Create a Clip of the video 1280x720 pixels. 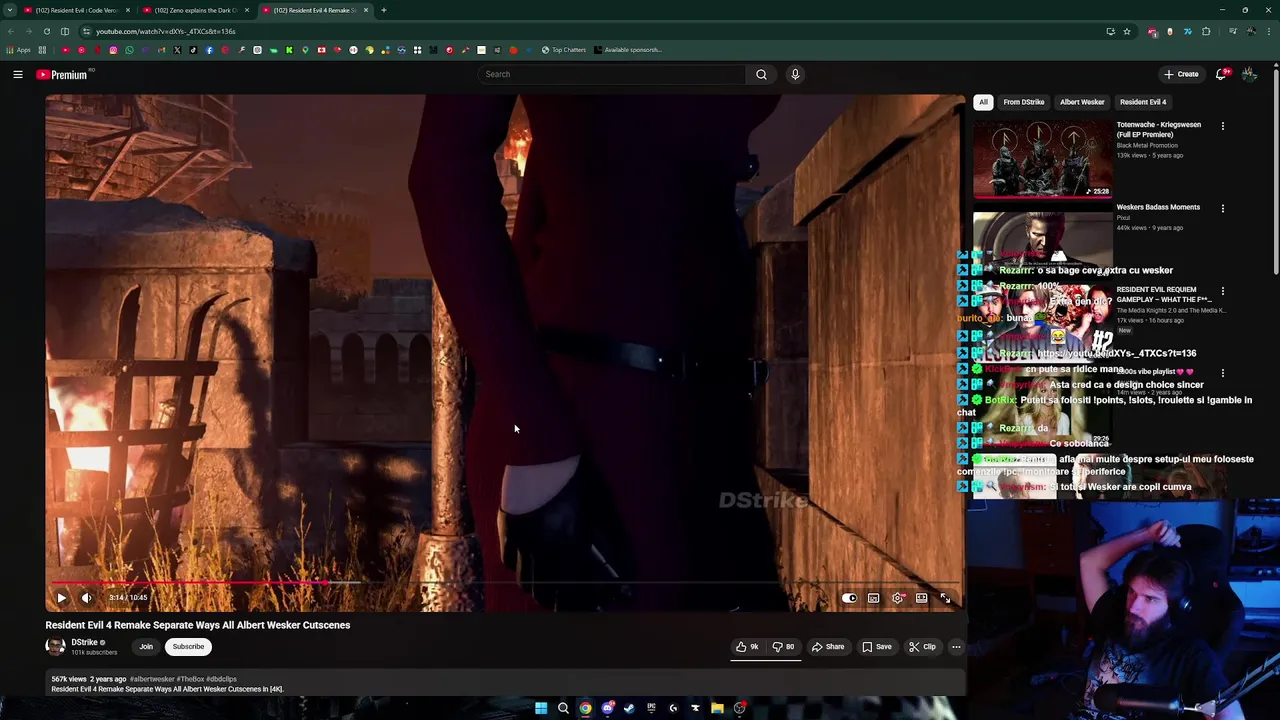[922, 647]
